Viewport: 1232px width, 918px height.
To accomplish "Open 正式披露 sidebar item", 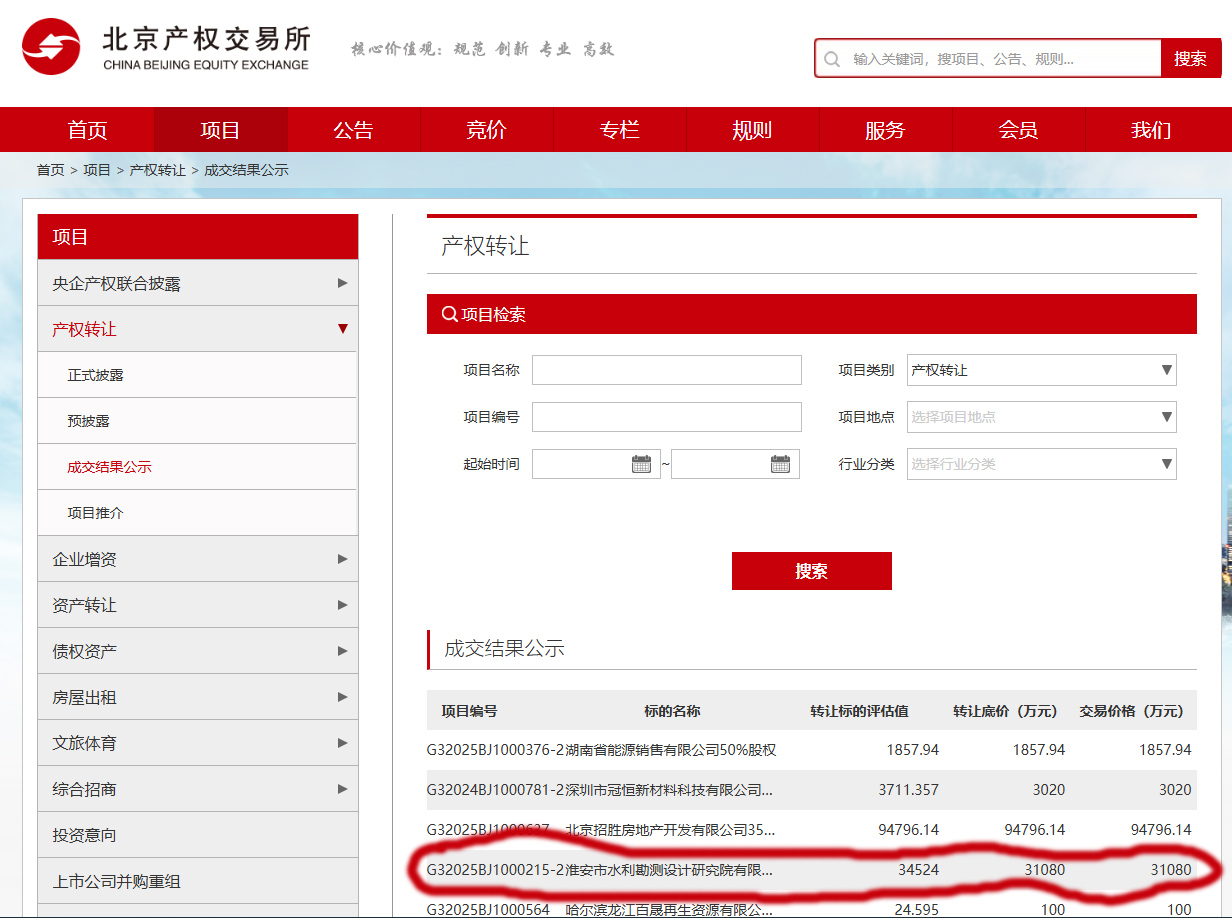I will (x=197, y=375).
